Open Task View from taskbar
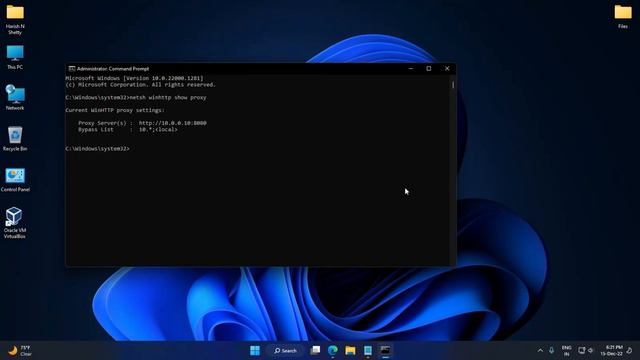Screen dimensions: 640x360 click(315, 351)
